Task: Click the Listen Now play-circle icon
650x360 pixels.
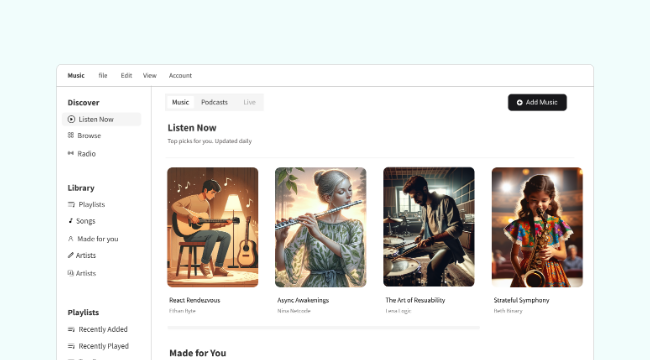Action: point(71,119)
